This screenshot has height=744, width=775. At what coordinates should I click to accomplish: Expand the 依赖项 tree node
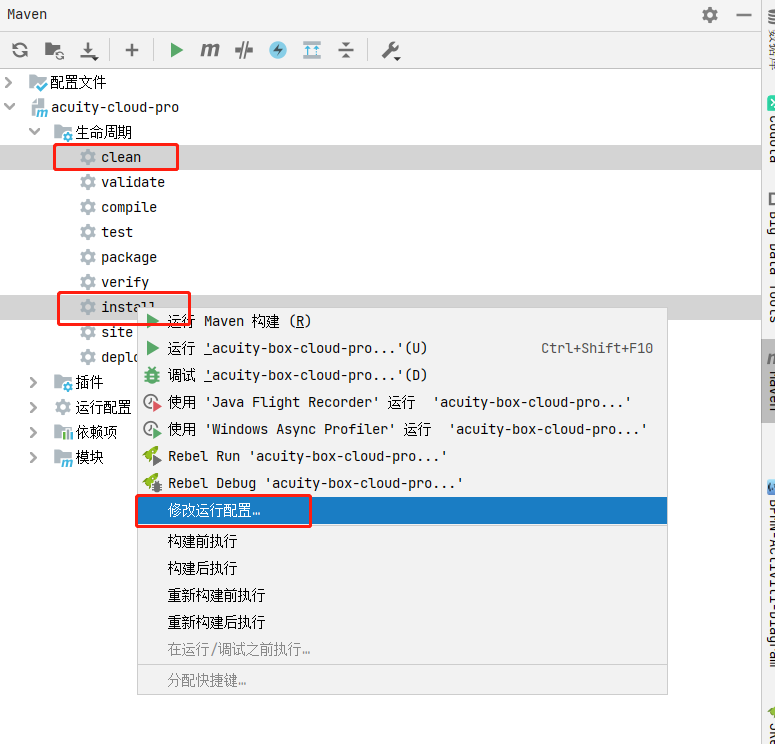tap(35, 432)
